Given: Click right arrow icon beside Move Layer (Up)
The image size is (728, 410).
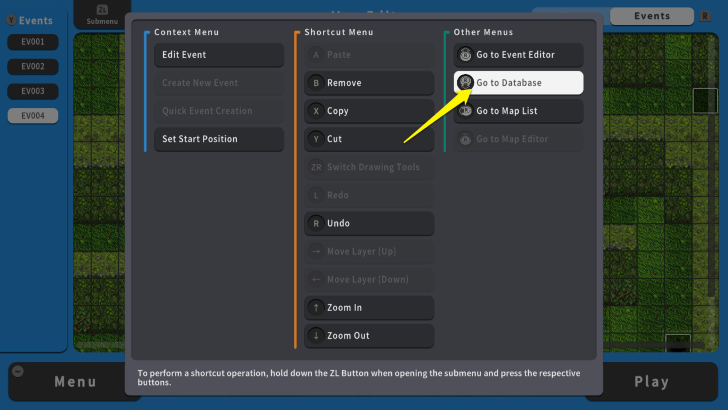Looking at the screenshot, I should point(316,251).
